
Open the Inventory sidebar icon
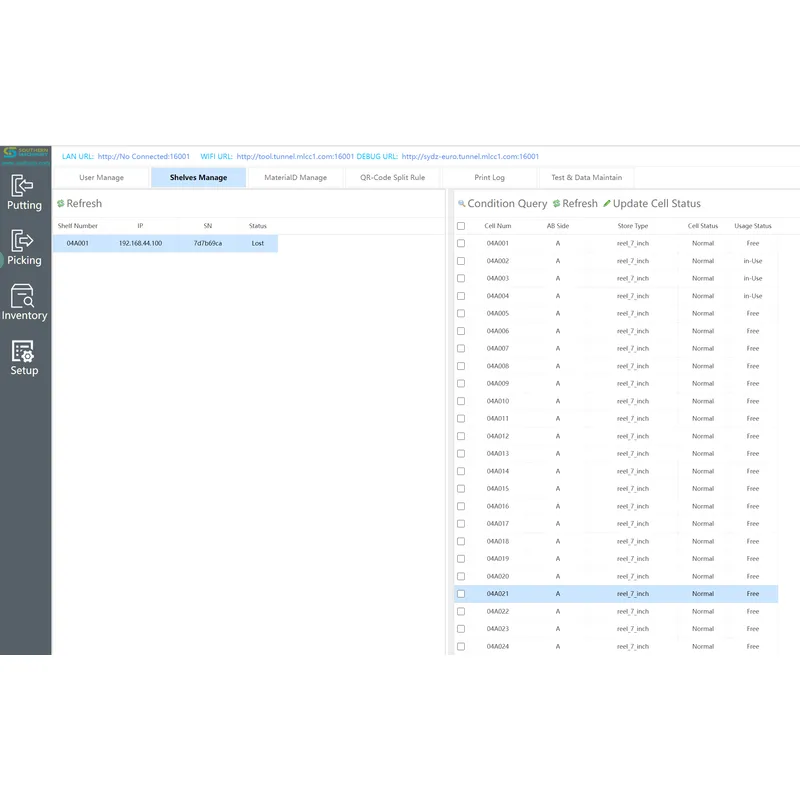pos(24,302)
